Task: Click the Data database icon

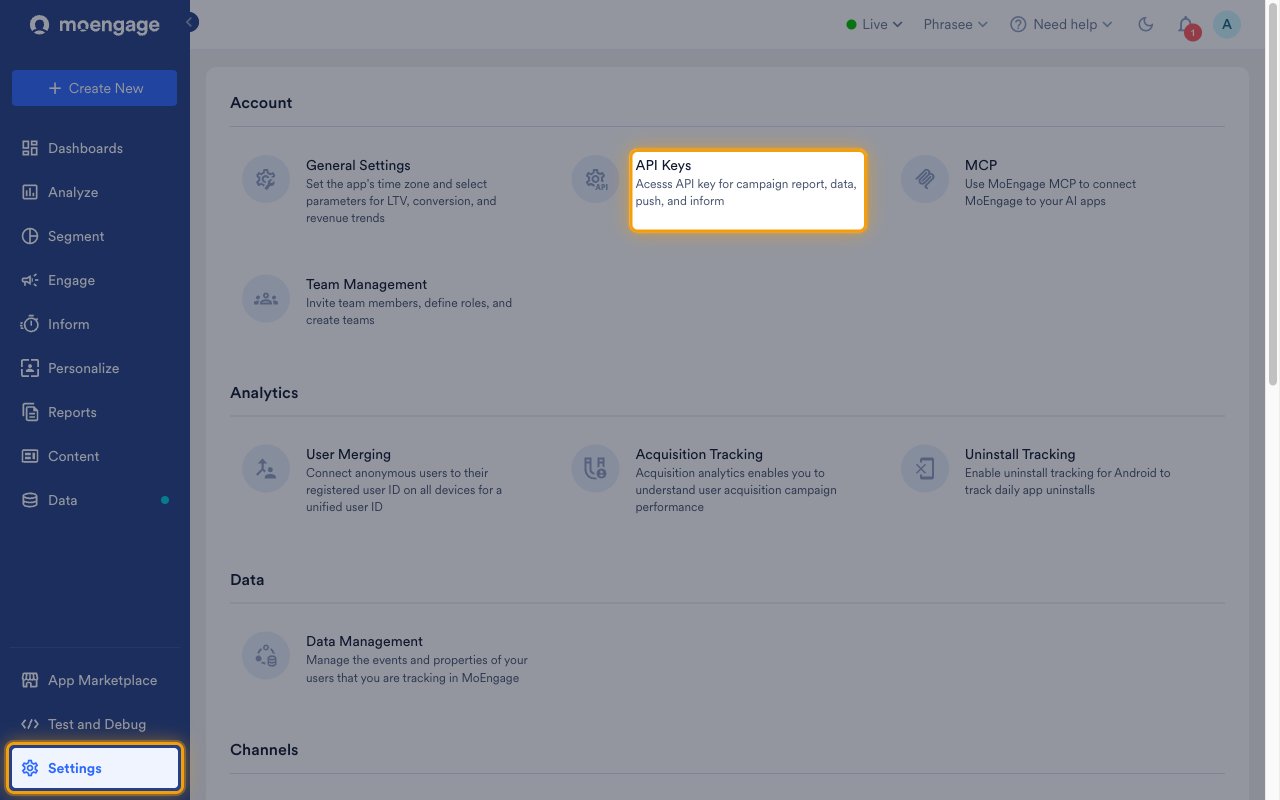Action: [30, 500]
